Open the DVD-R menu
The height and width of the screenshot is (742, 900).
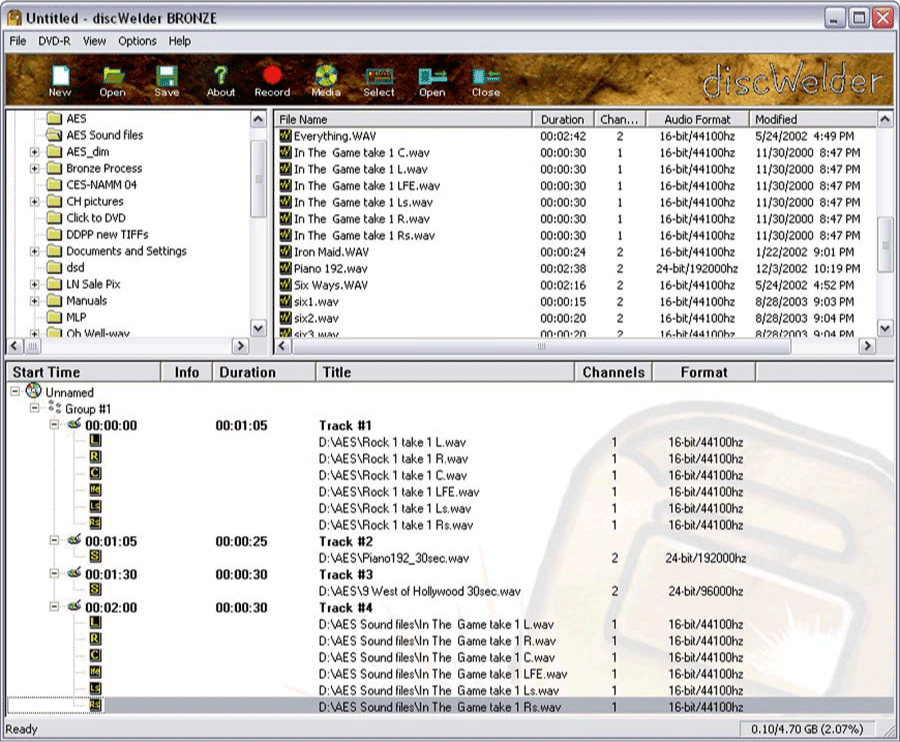55,41
